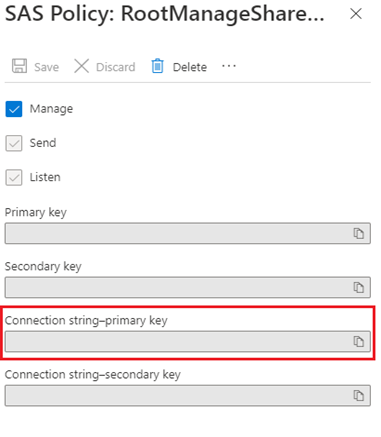This screenshot has width=381, height=437.
Task: Copy the Secondary key value
Action: pyautogui.click(x=359, y=287)
